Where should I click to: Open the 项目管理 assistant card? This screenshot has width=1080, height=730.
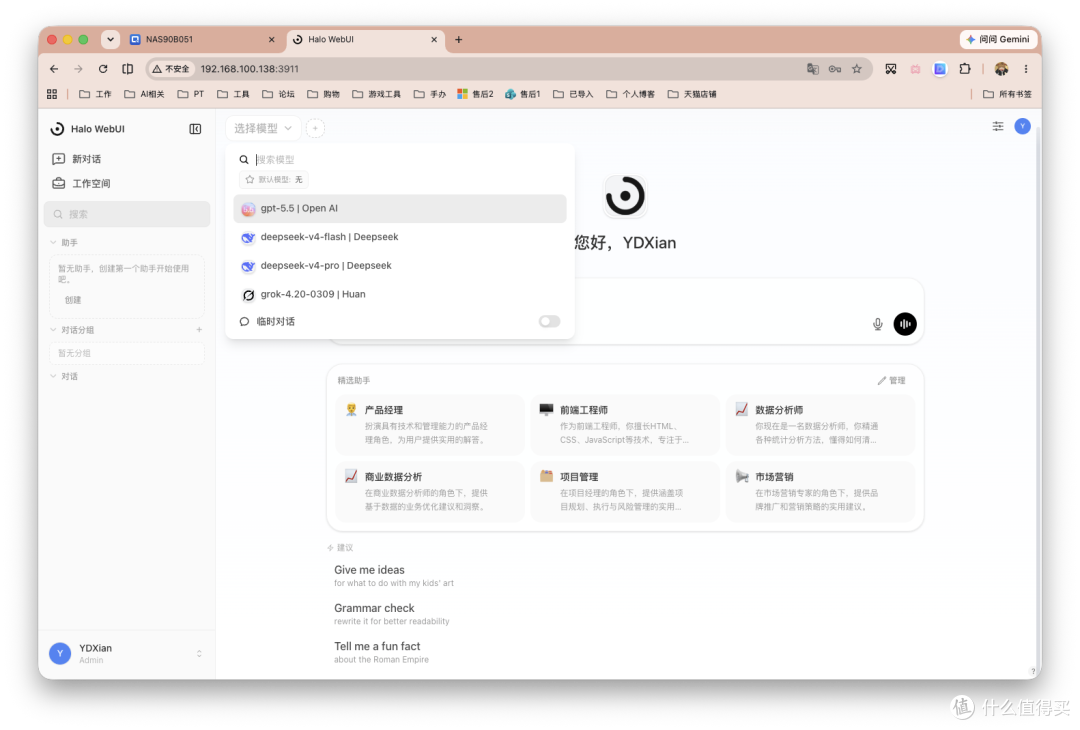pos(625,492)
